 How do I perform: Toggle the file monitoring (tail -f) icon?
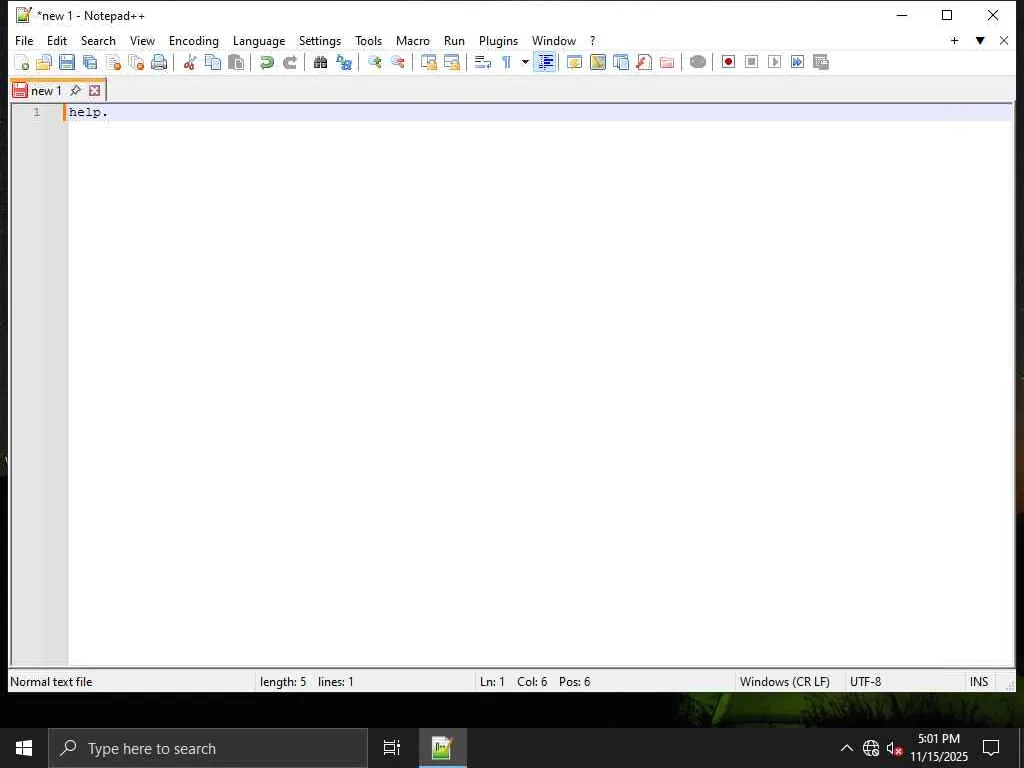[x=697, y=63]
